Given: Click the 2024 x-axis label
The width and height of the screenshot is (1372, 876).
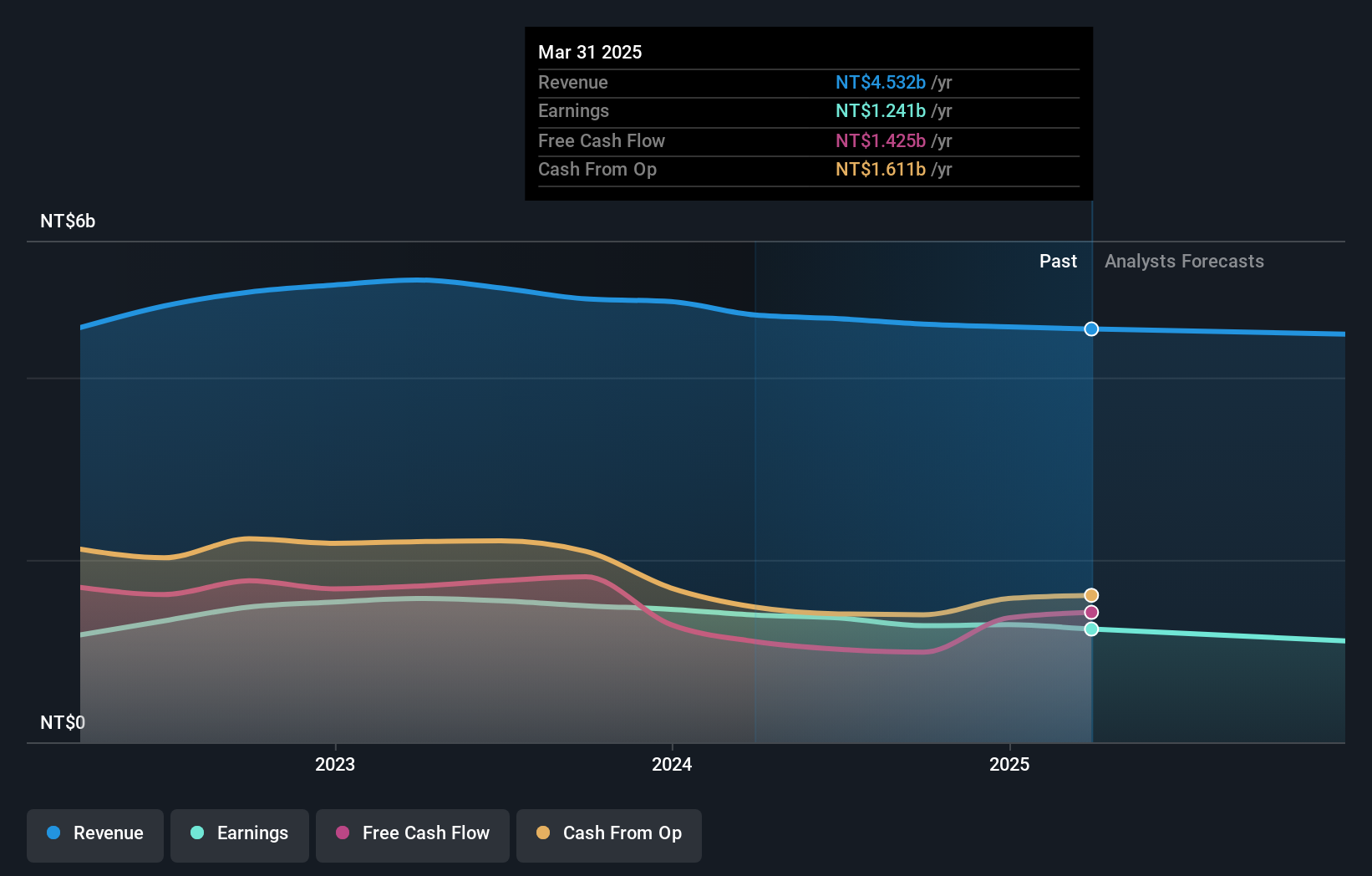Looking at the screenshot, I should coord(672,764).
